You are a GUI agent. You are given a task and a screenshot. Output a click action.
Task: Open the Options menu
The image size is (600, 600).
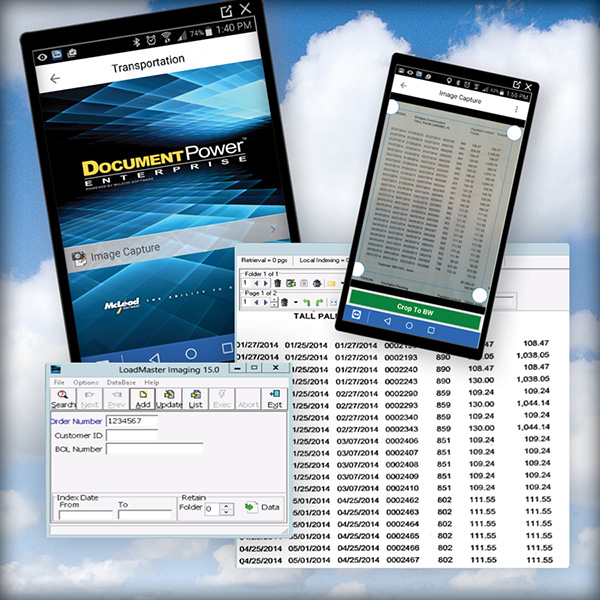point(86,382)
